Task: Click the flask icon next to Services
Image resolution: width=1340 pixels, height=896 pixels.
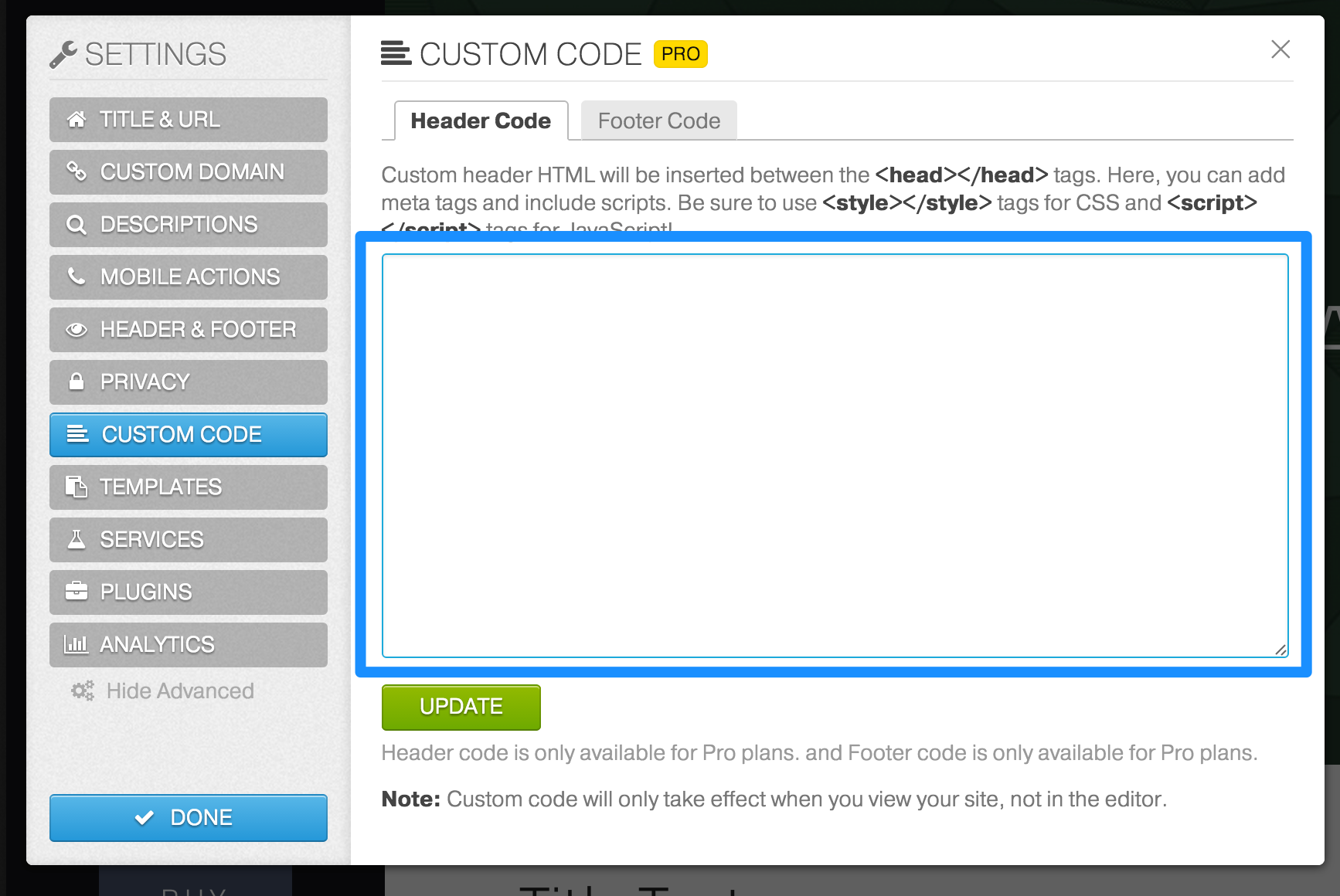Action: [x=76, y=539]
